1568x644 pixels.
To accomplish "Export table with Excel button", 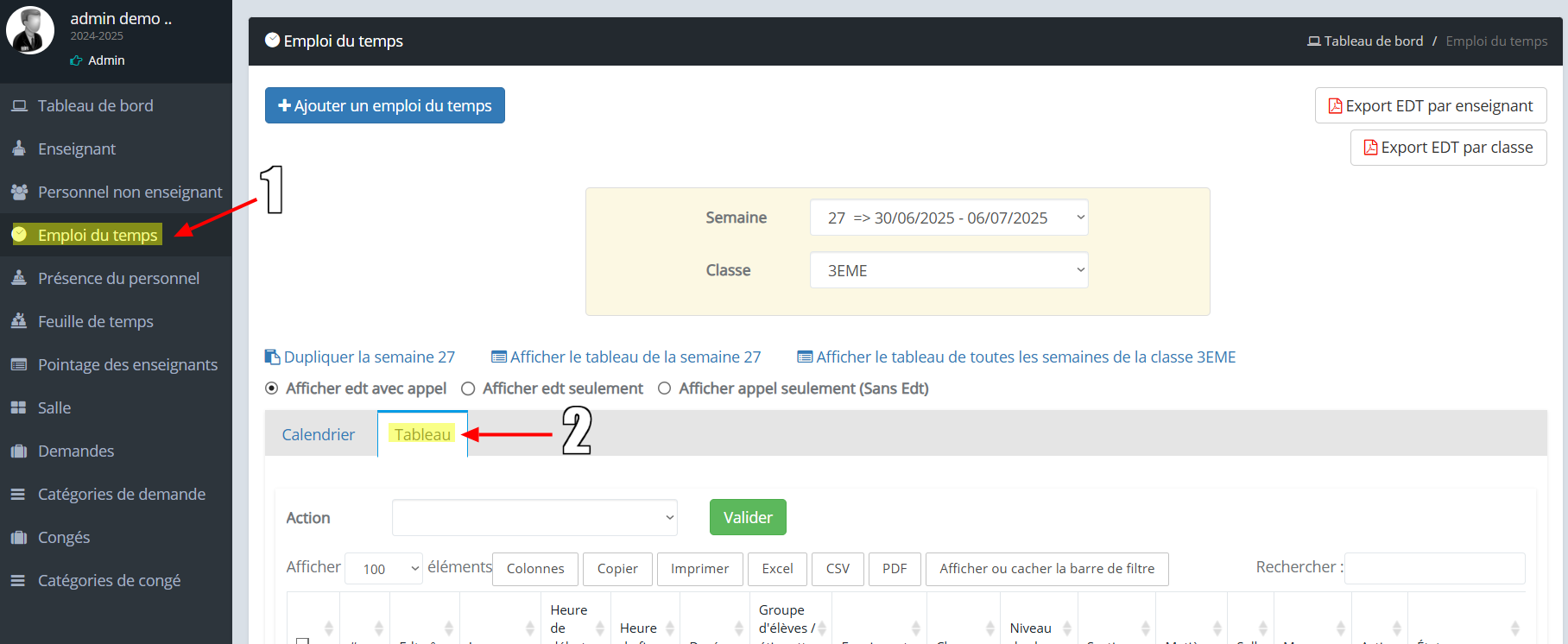I will pos(777,569).
